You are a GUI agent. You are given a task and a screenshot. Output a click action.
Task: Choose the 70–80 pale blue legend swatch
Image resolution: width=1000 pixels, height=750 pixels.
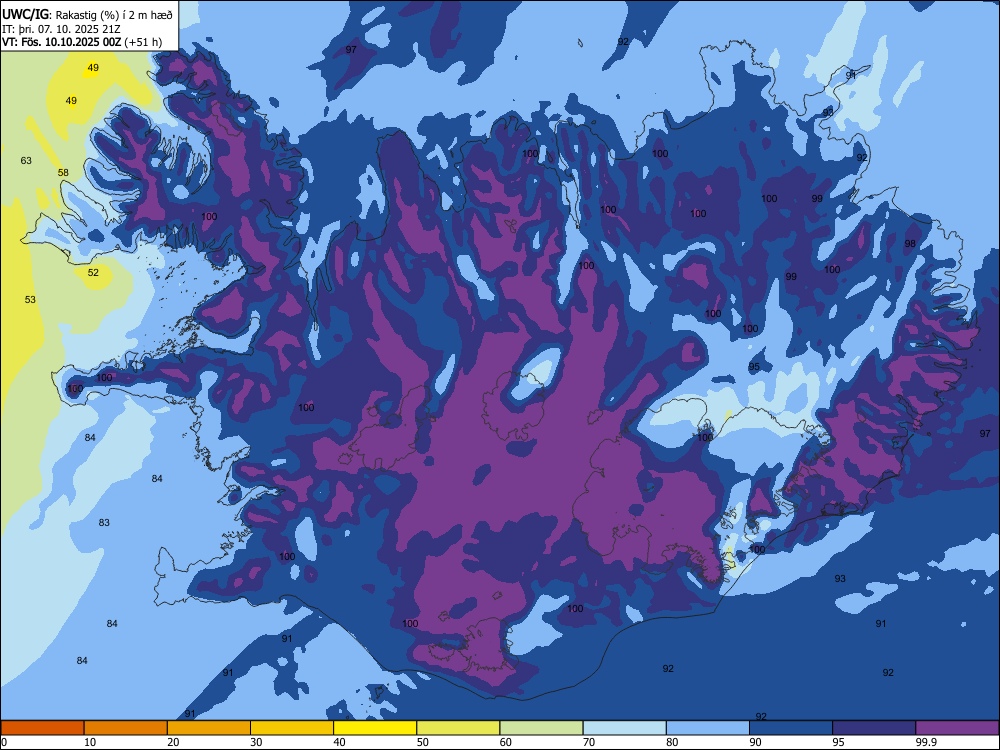(x=624, y=728)
